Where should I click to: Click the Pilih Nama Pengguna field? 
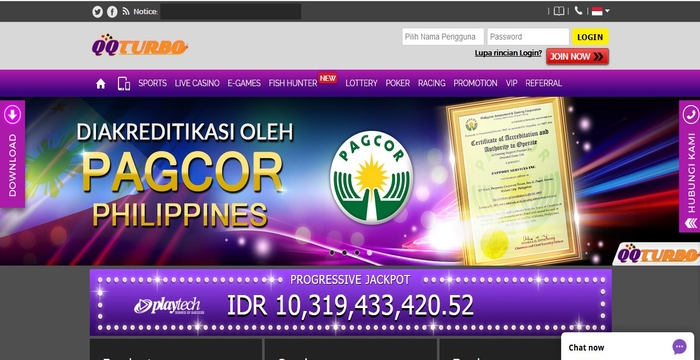pyautogui.click(x=443, y=37)
